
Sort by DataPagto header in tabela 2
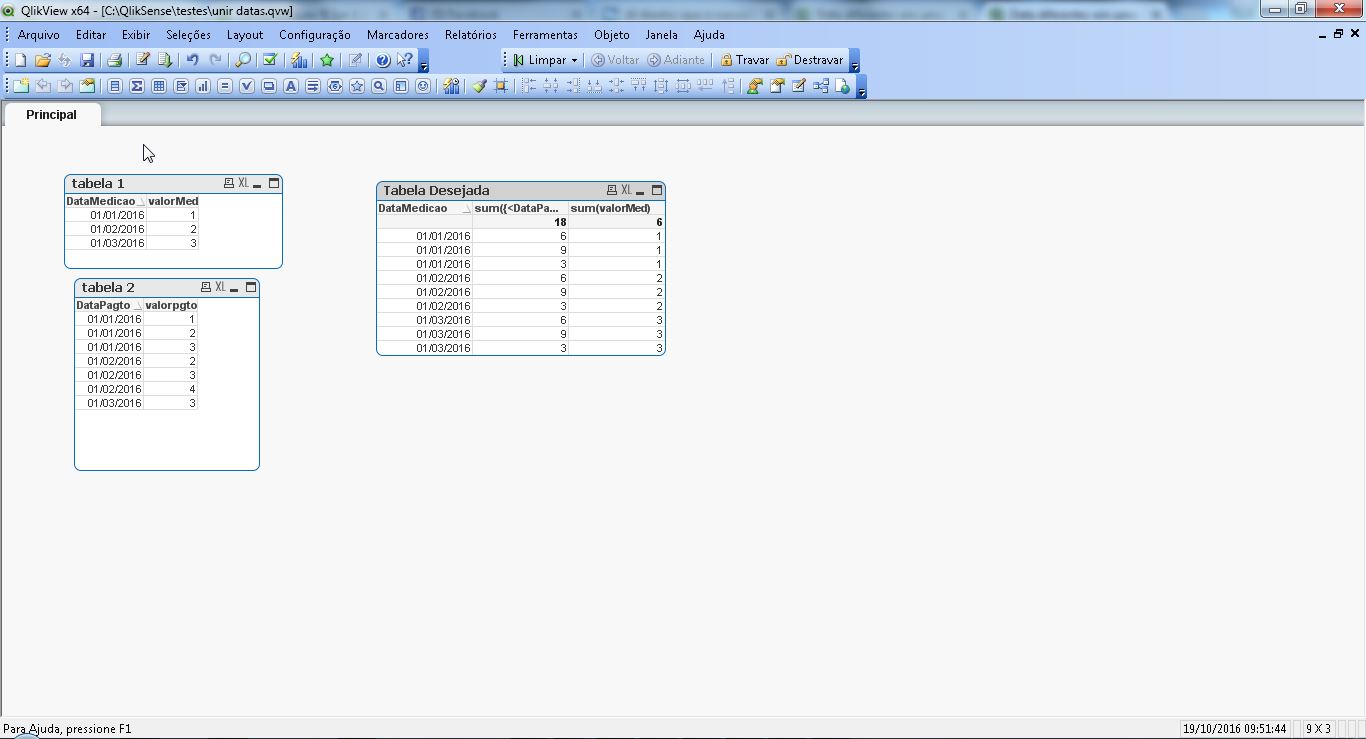(x=109, y=305)
